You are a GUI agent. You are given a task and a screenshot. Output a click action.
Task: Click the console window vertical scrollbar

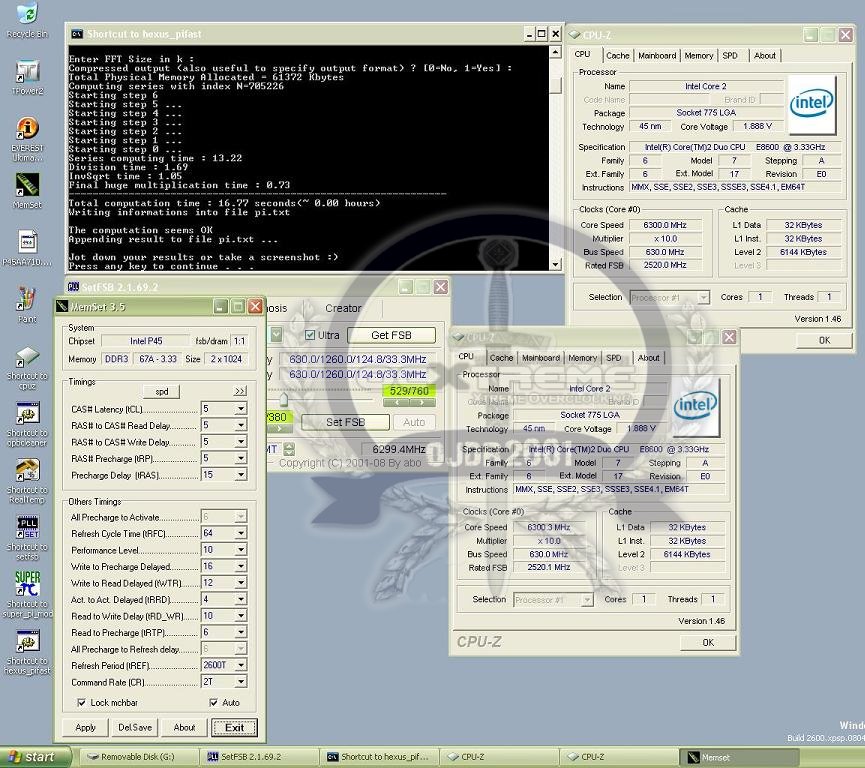[x=556, y=157]
